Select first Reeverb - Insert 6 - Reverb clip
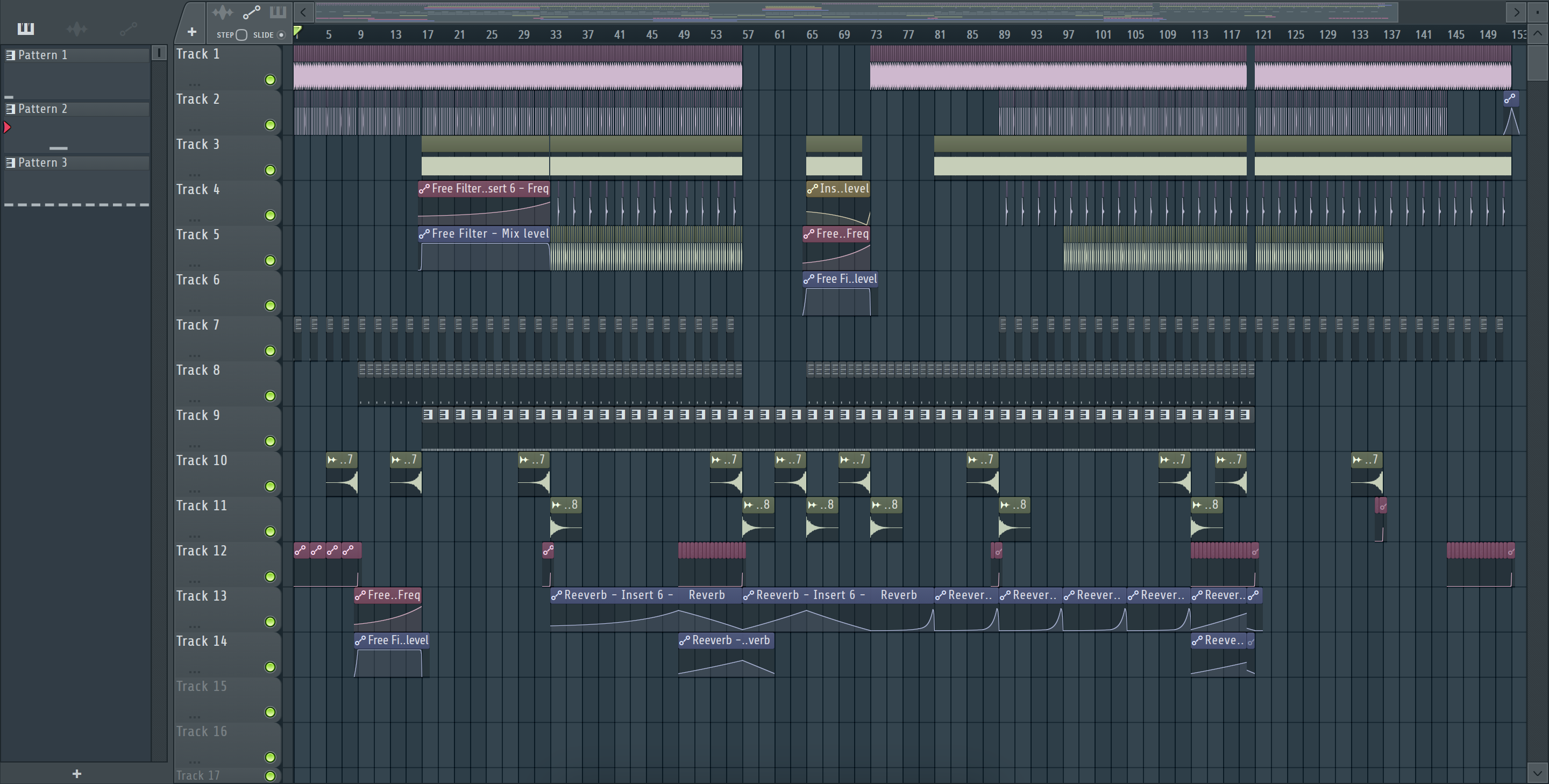This screenshot has height=784, width=1549. point(646,609)
